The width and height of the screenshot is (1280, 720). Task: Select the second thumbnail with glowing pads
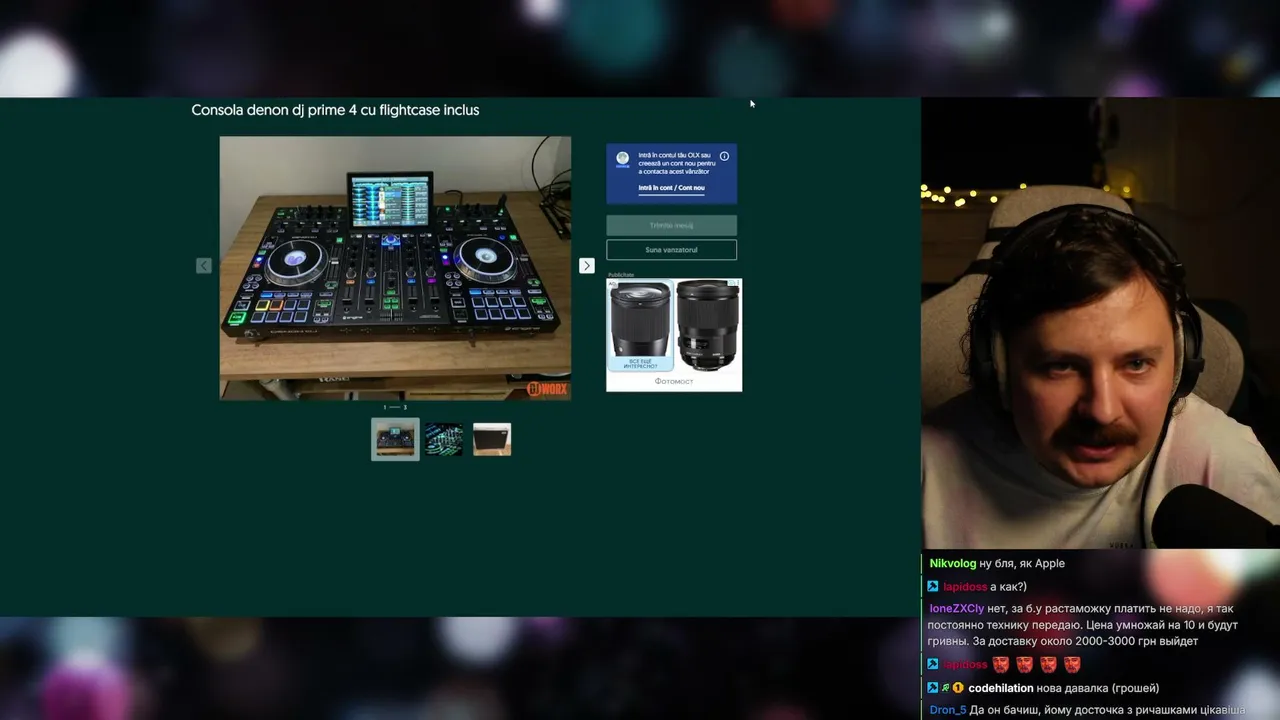[444, 439]
